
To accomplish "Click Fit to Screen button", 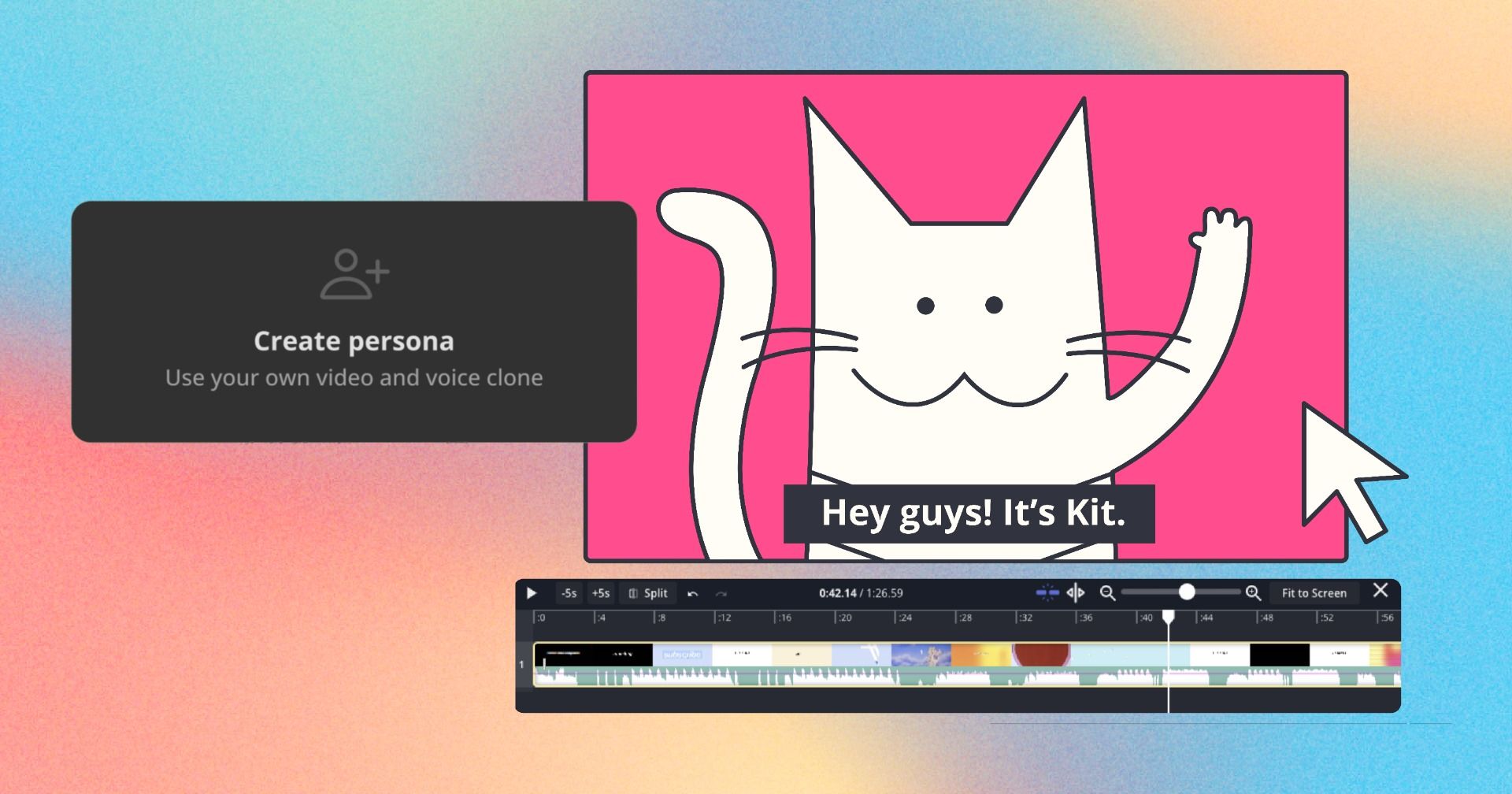I will tap(1314, 593).
